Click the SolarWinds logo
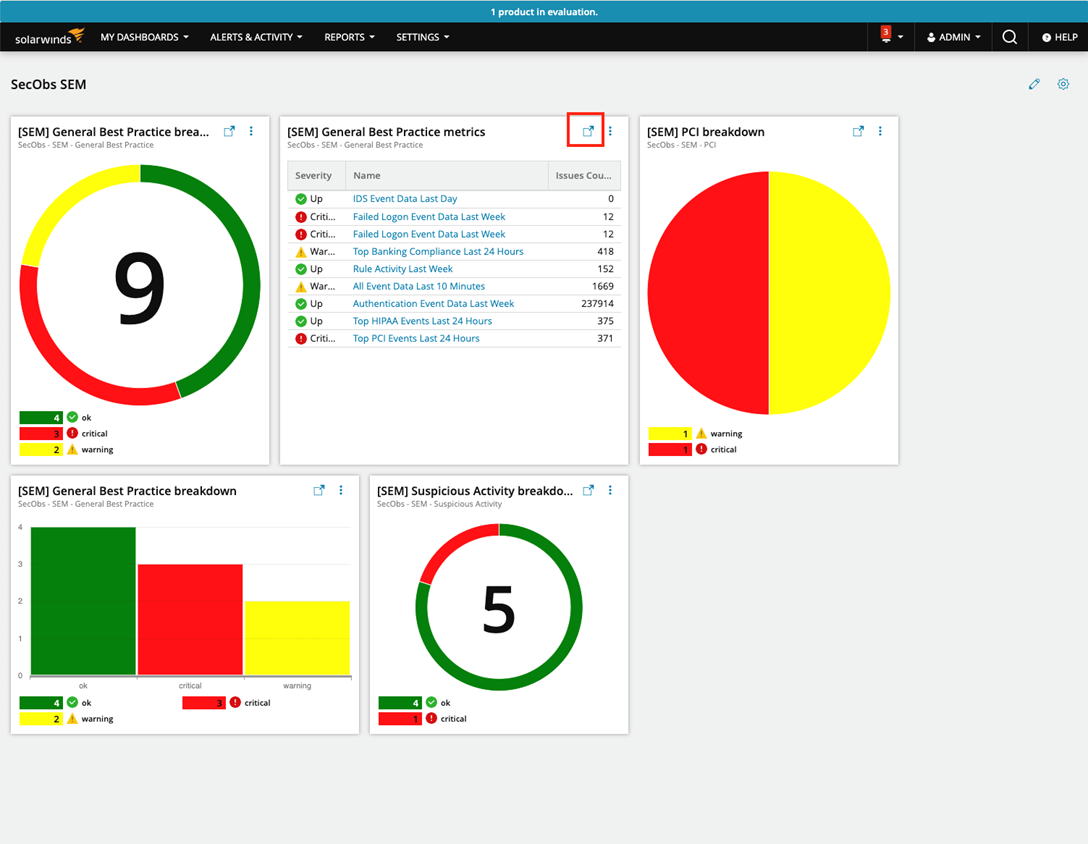 (49, 37)
